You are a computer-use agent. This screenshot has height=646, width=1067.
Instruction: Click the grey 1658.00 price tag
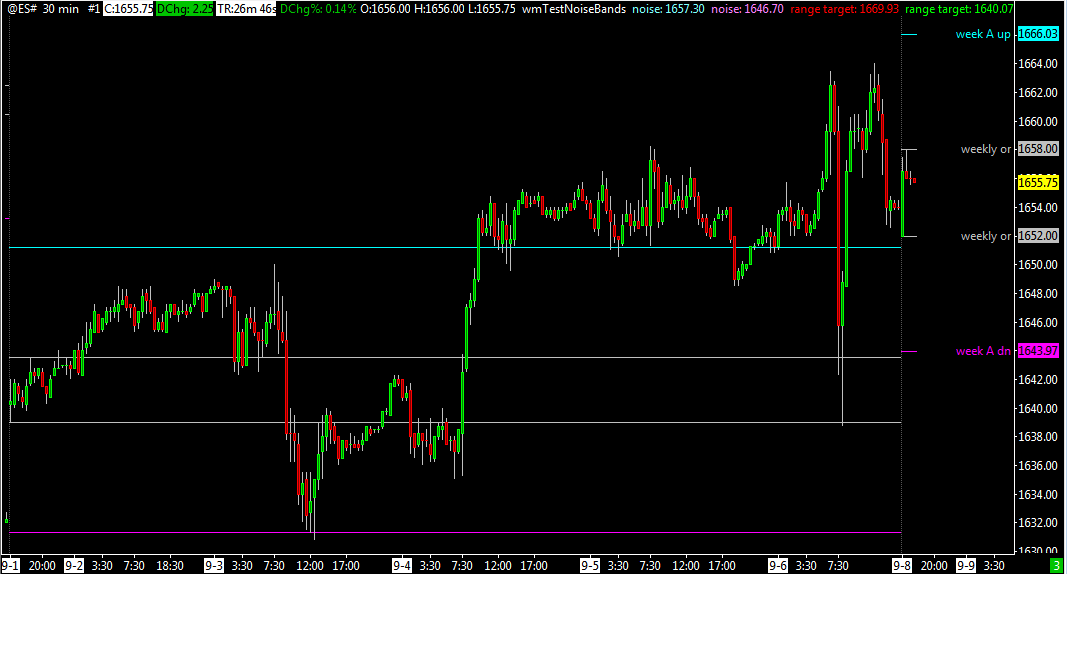click(1038, 149)
